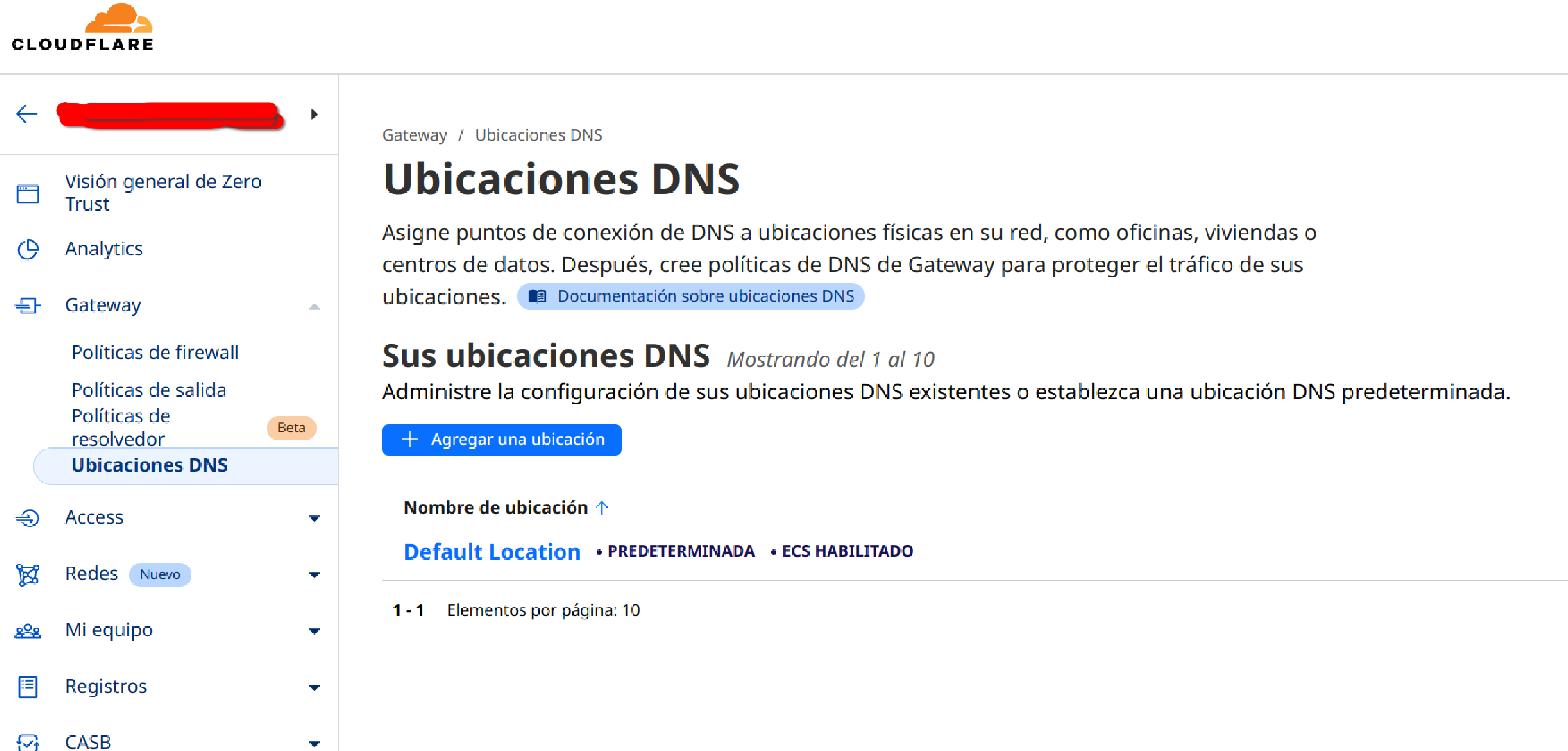Image resolution: width=1568 pixels, height=751 pixels.
Task: Click the Redes network icon
Action: point(27,574)
